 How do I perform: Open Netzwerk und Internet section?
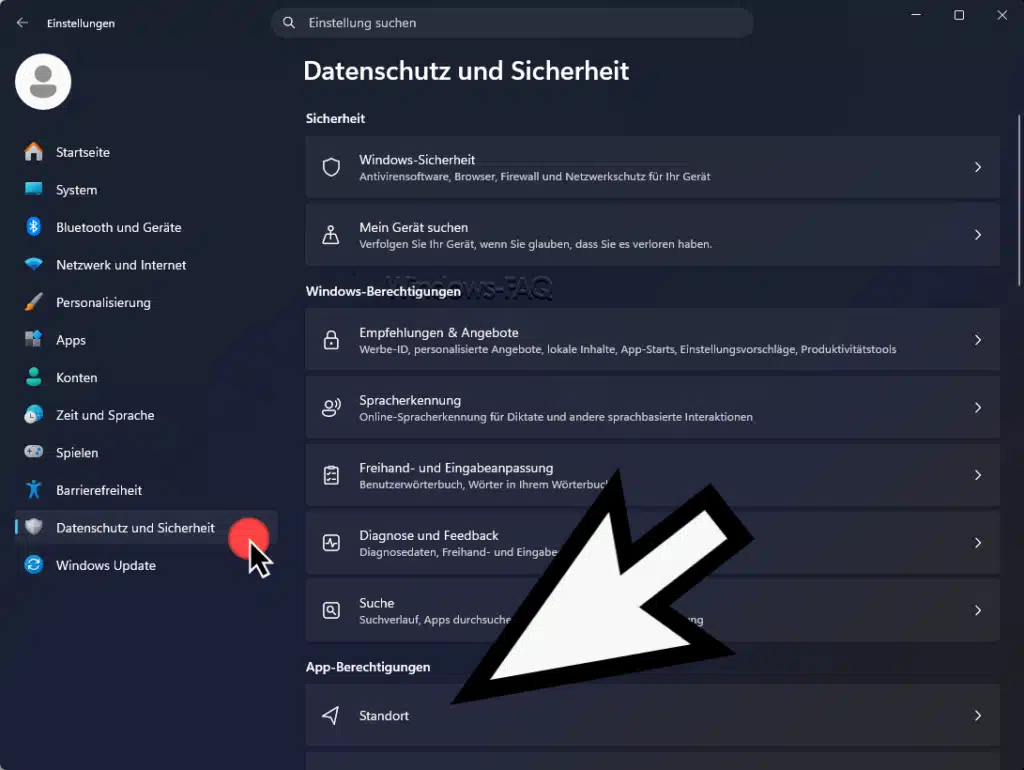click(x=146, y=265)
